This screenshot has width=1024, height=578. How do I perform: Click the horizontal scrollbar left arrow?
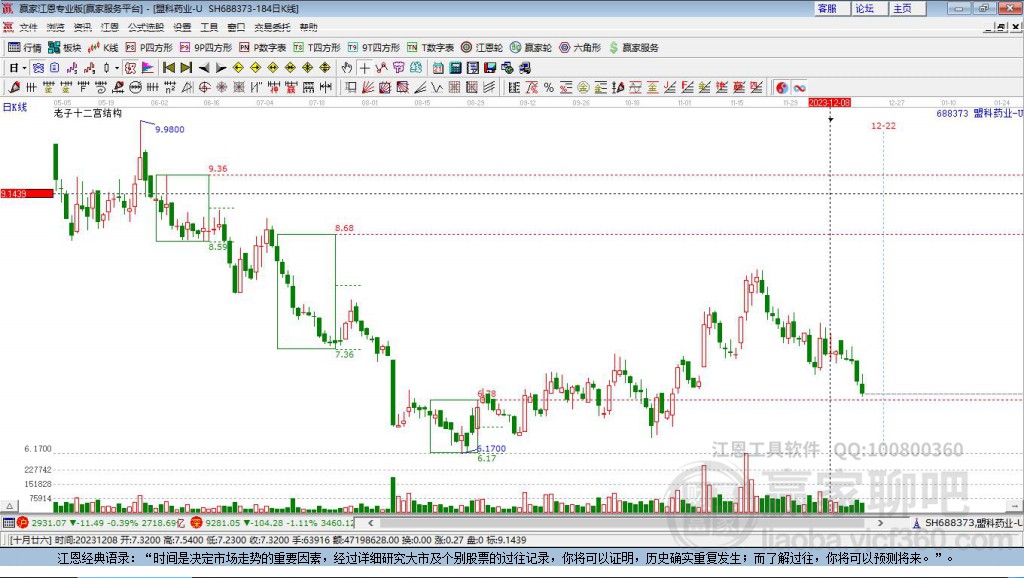370,523
